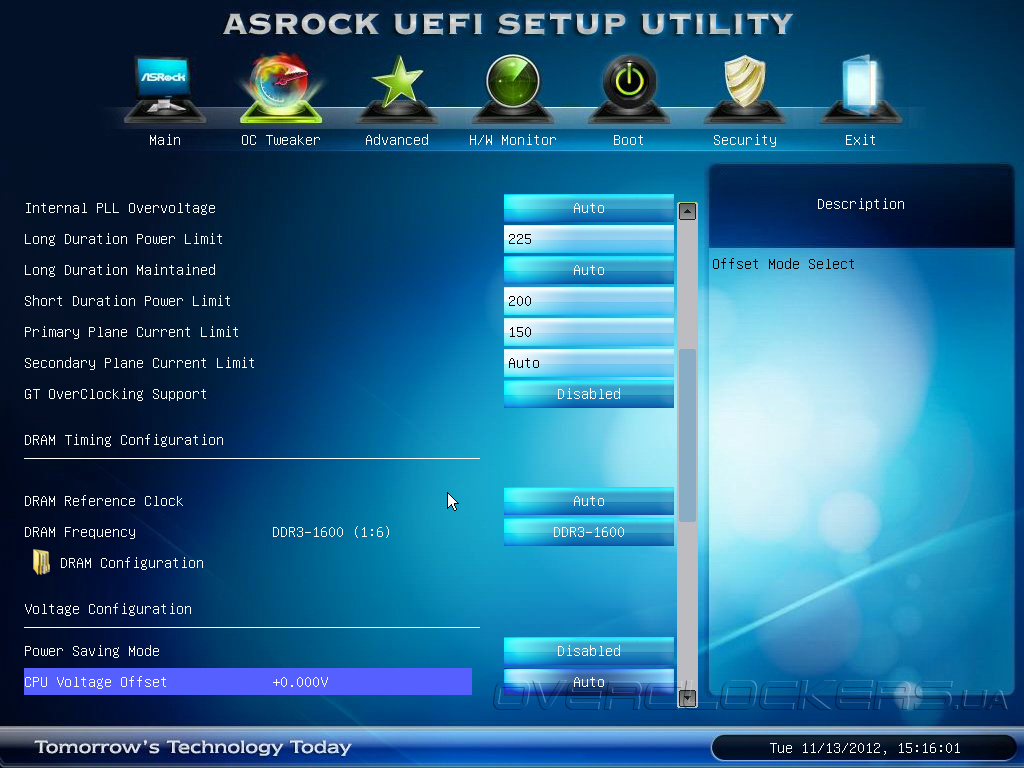Viewport: 1024px width, 768px height.
Task: Select the Internal PLL Overvoltage label
Action: pos(120,208)
